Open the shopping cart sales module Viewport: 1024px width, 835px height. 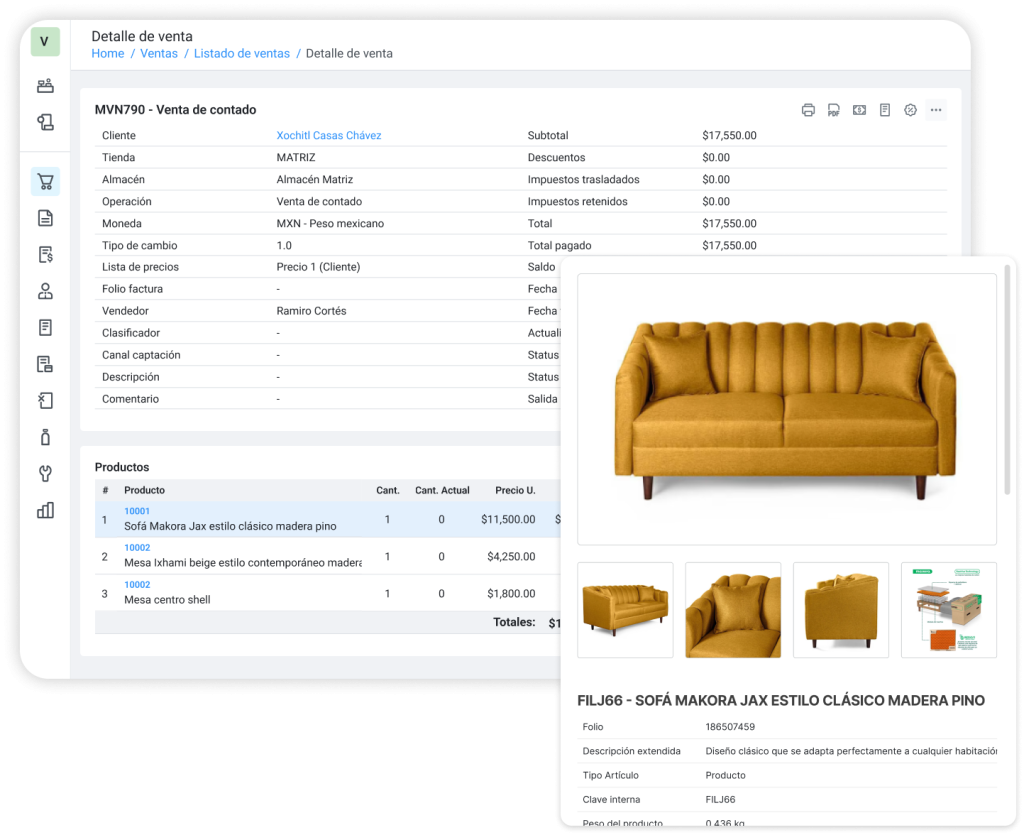tap(45, 182)
